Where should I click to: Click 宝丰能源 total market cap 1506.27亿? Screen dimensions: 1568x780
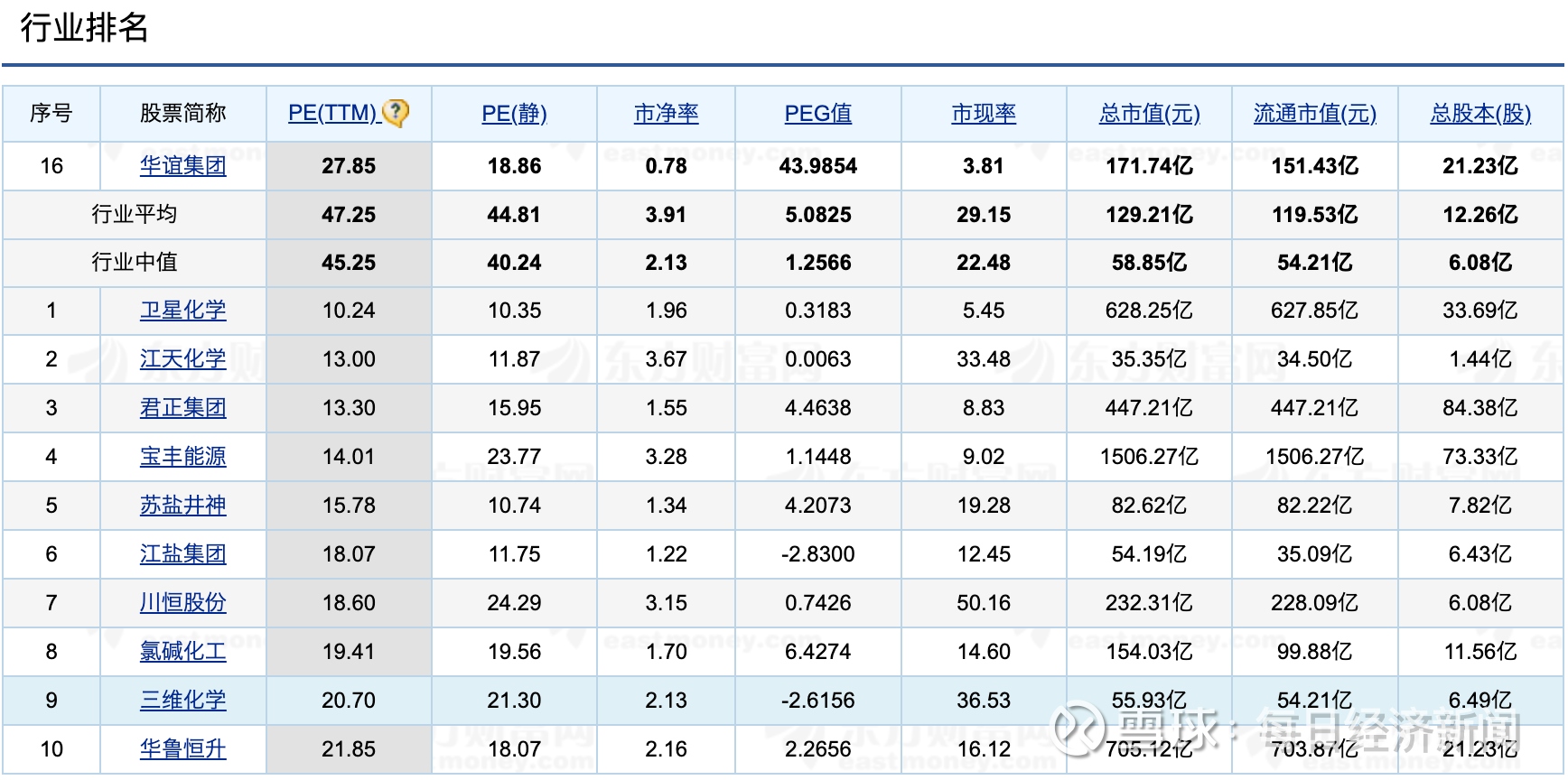[1149, 457]
